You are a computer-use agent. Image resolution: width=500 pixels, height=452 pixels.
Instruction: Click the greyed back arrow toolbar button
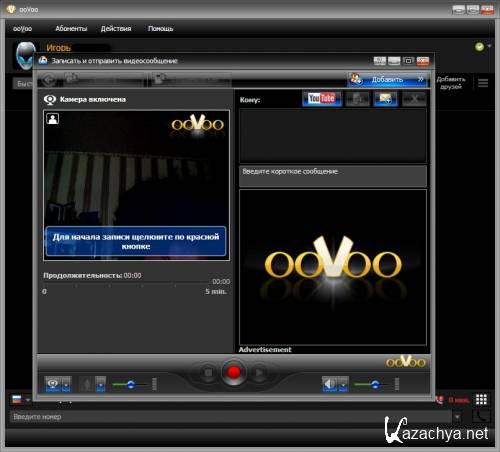pyautogui.click(x=49, y=80)
